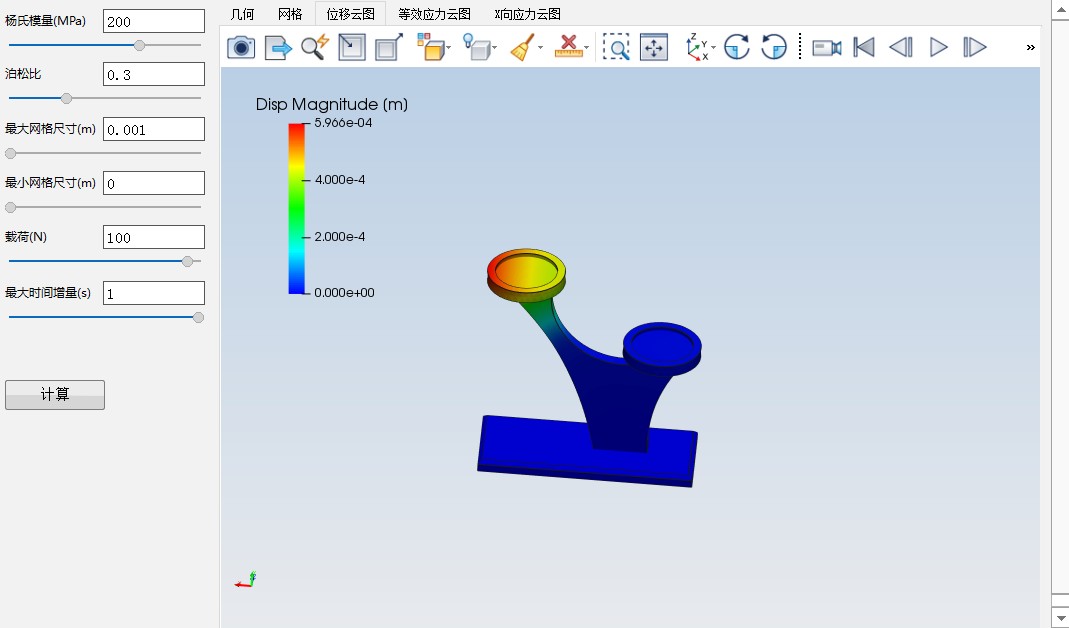Click the legend value '2.000e-4'

(x=340, y=237)
